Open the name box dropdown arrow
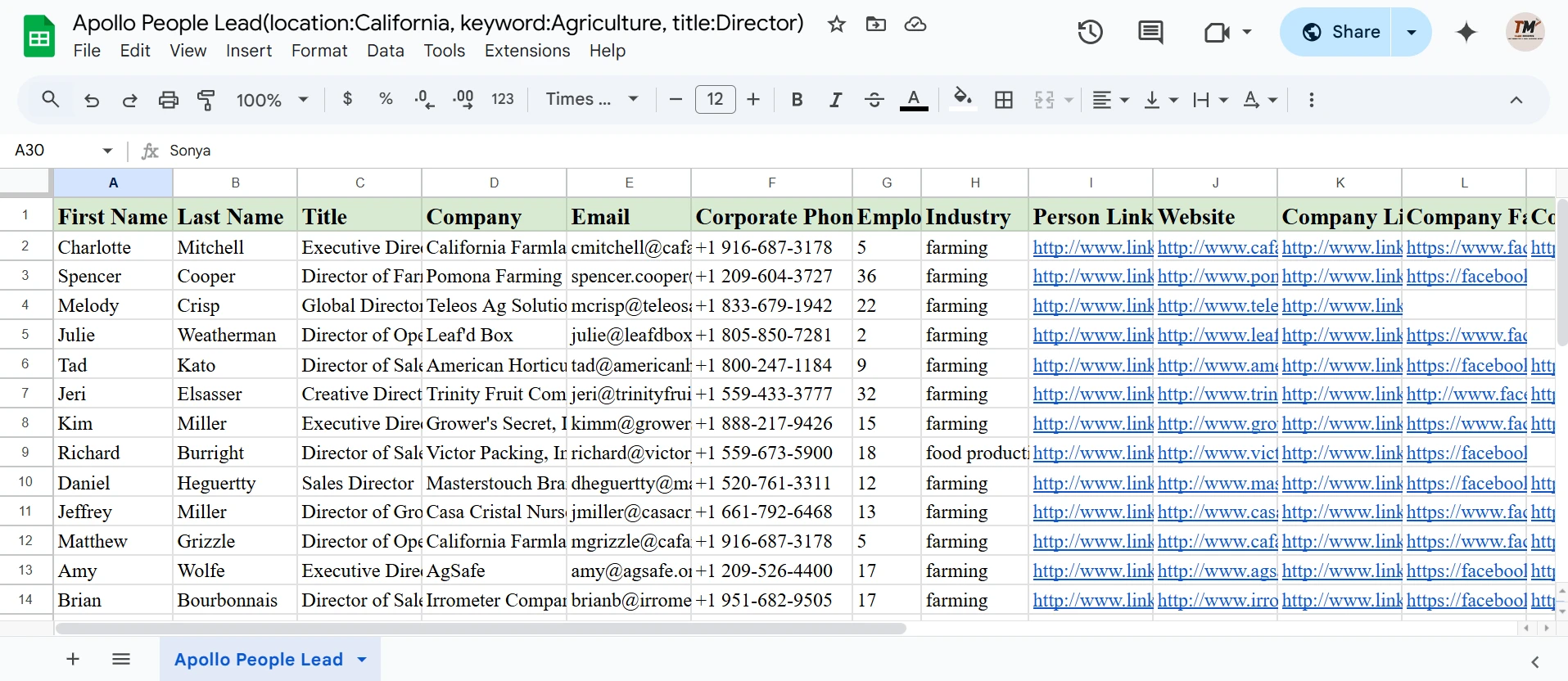Viewport: 1568px width, 681px height. click(107, 151)
